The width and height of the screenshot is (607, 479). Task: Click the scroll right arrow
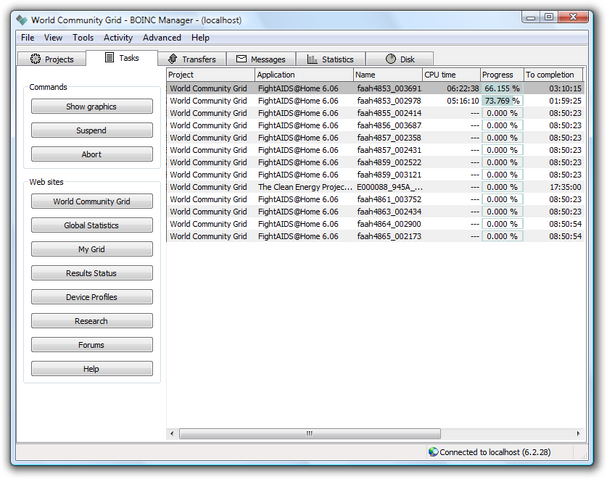click(x=578, y=433)
